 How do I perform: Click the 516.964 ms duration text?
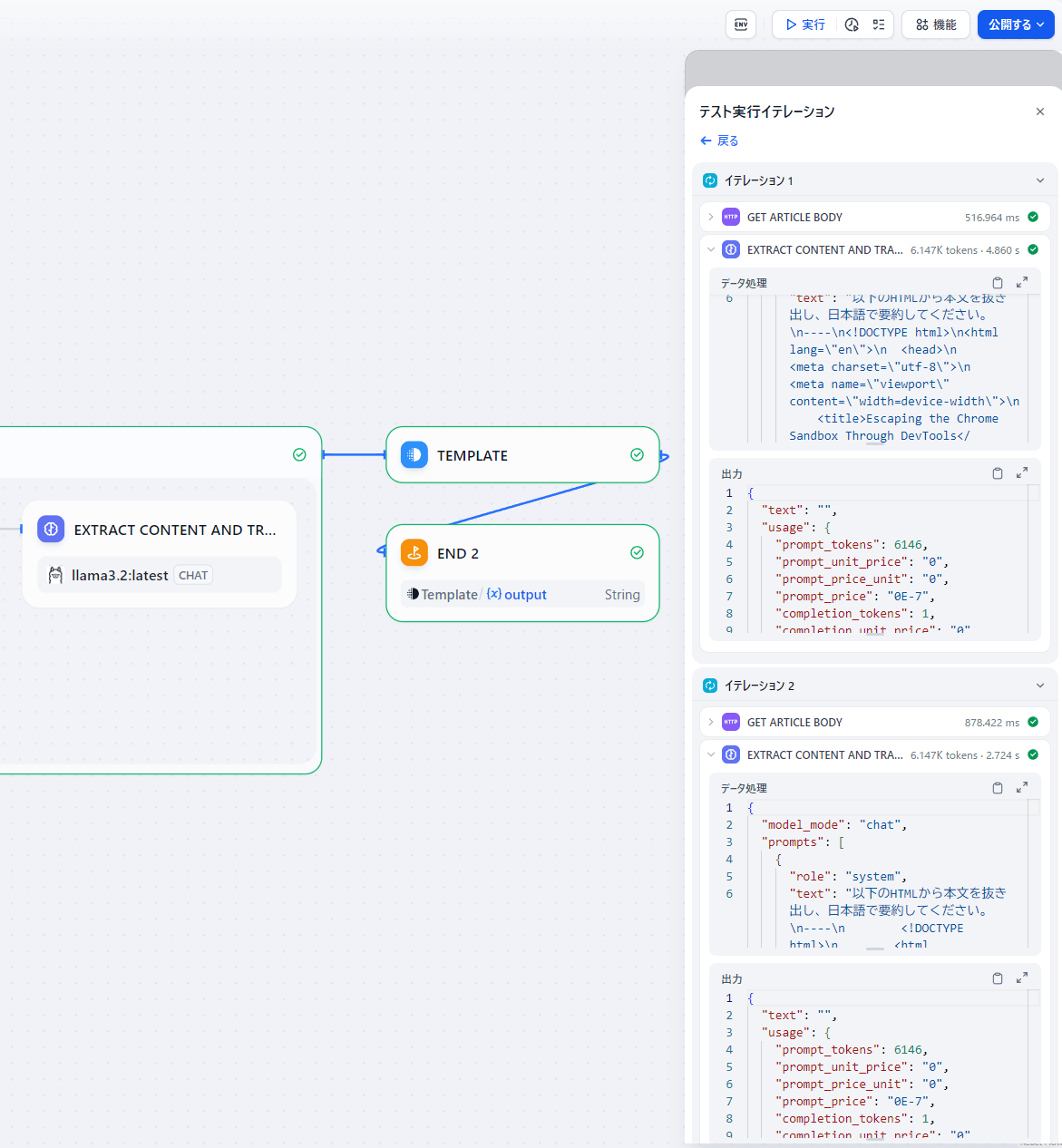click(x=992, y=218)
